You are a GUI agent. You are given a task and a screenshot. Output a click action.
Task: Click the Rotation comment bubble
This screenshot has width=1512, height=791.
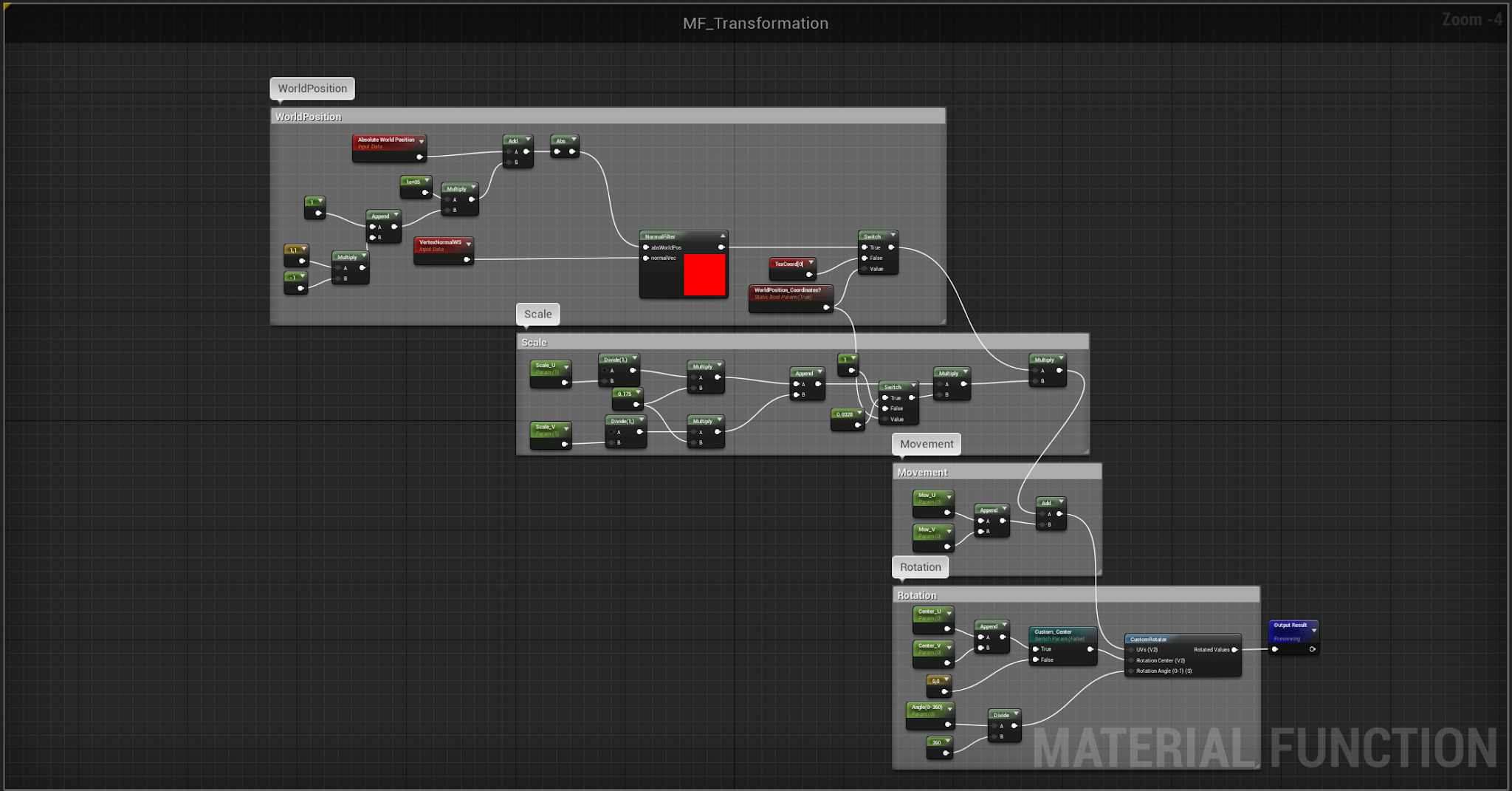click(921, 567)
